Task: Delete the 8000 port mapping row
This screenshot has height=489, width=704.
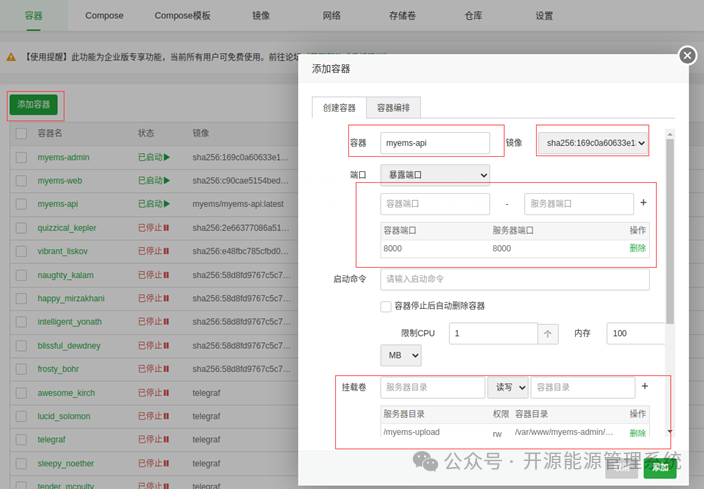Action: point(638,248)
